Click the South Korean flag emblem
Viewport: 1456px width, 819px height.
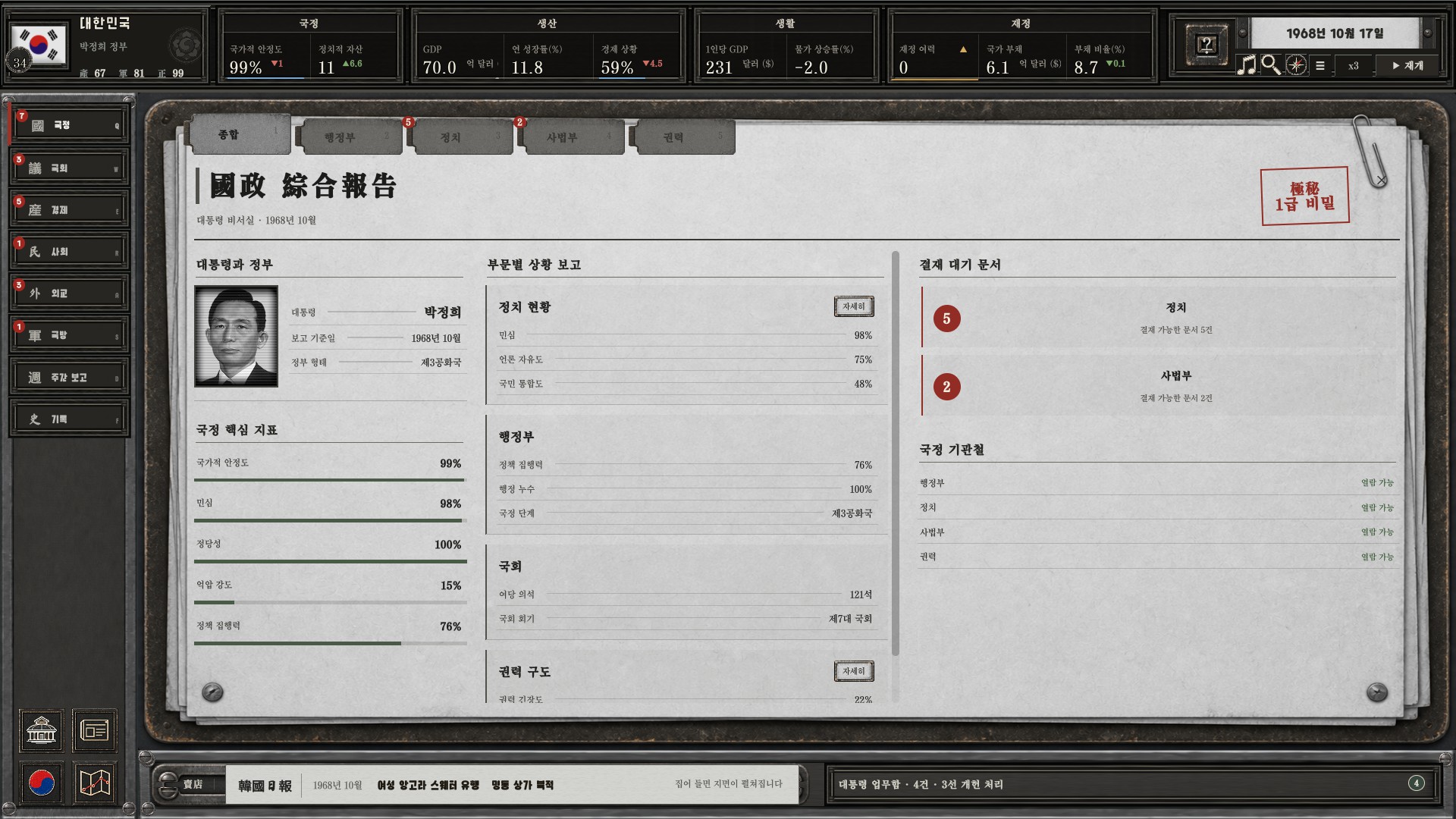pos(38,45)
